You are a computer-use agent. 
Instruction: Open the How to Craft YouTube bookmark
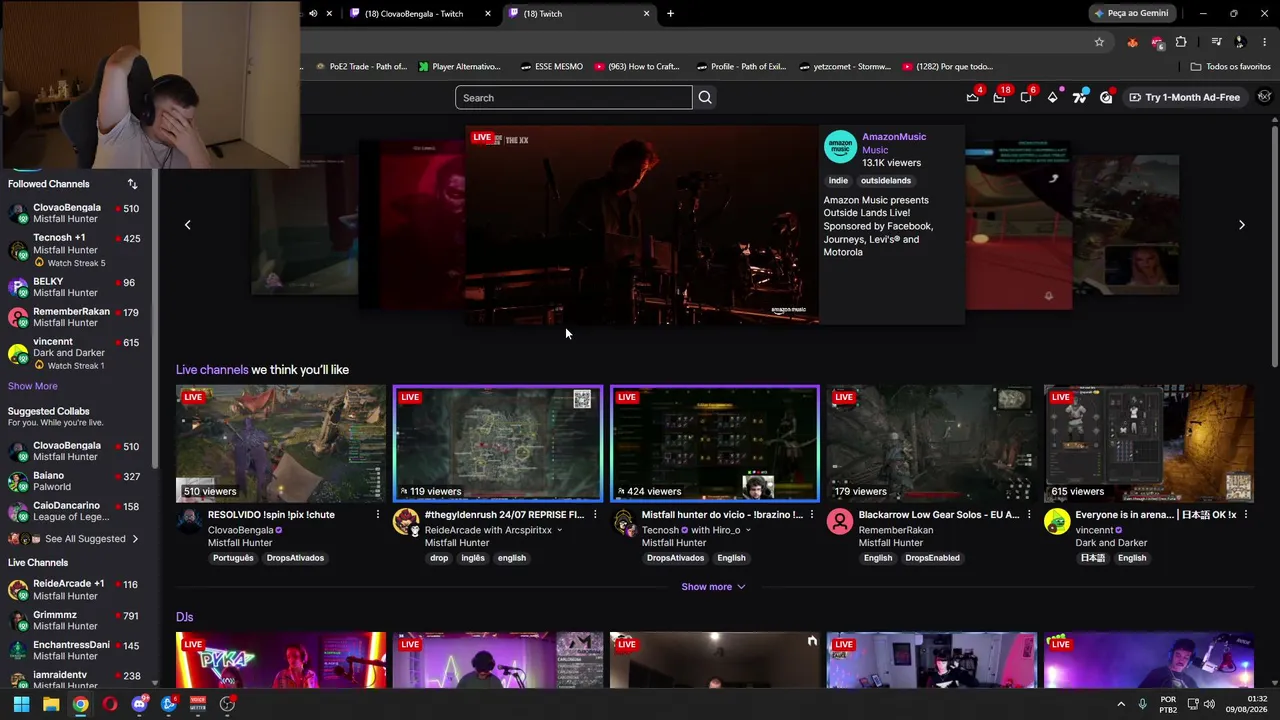[637, 67]
